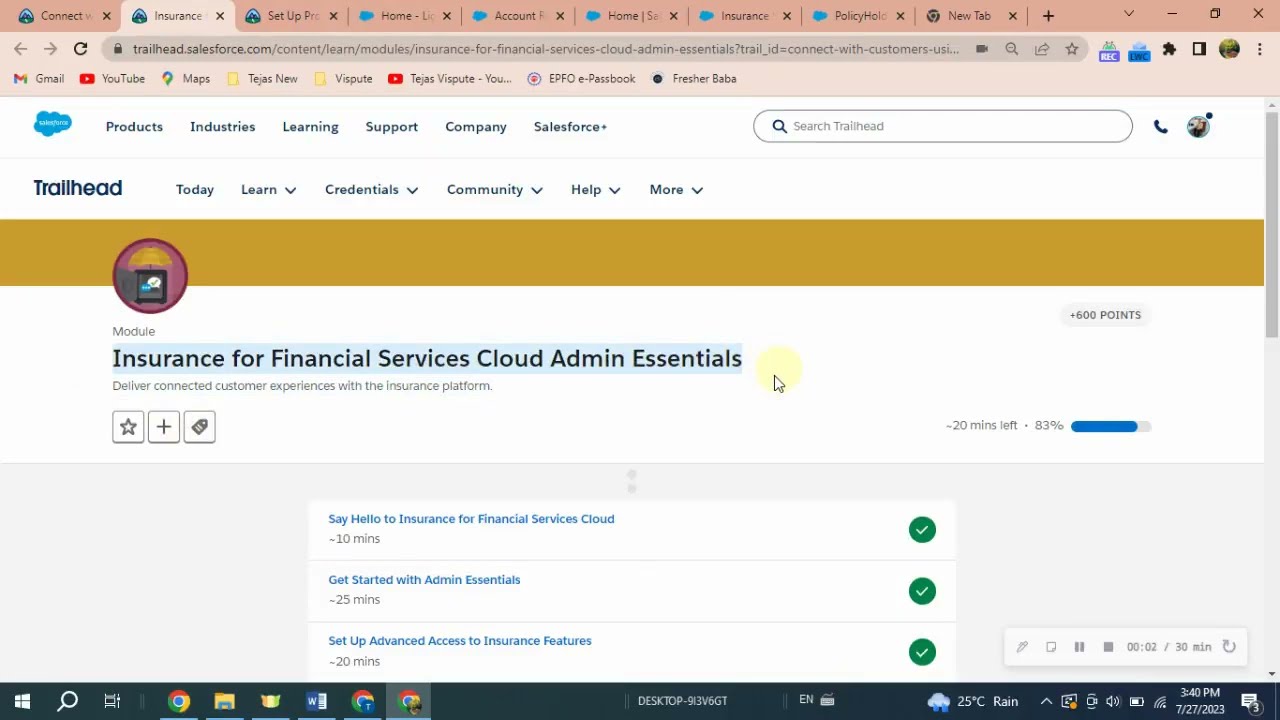
Task: Click the Trailhead logo
Action: click(x=78, y=188)
